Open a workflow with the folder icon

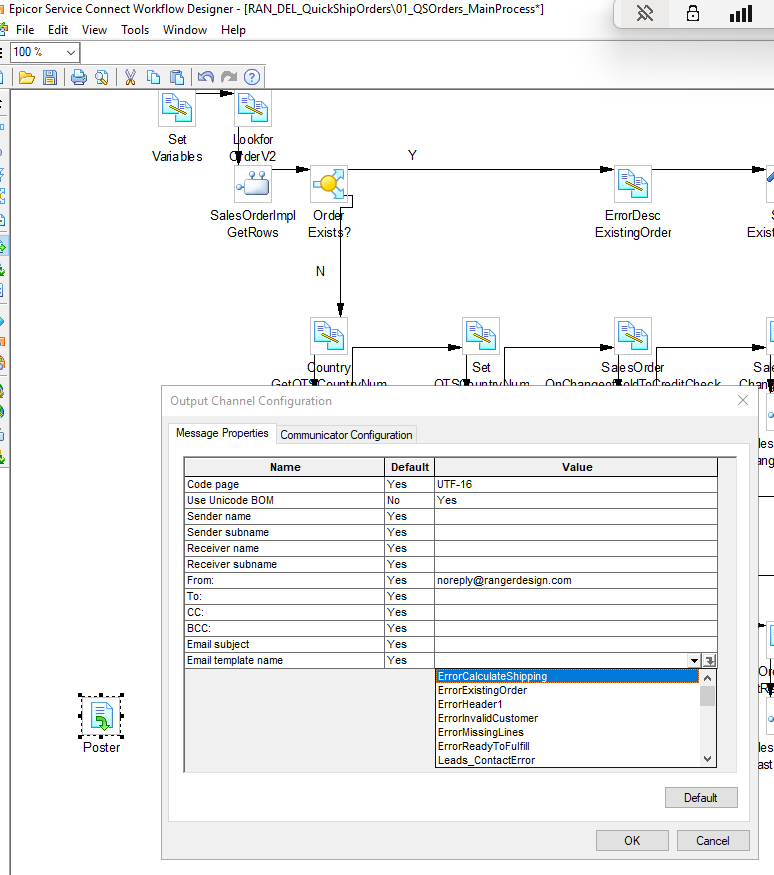(x=26, y=77)
